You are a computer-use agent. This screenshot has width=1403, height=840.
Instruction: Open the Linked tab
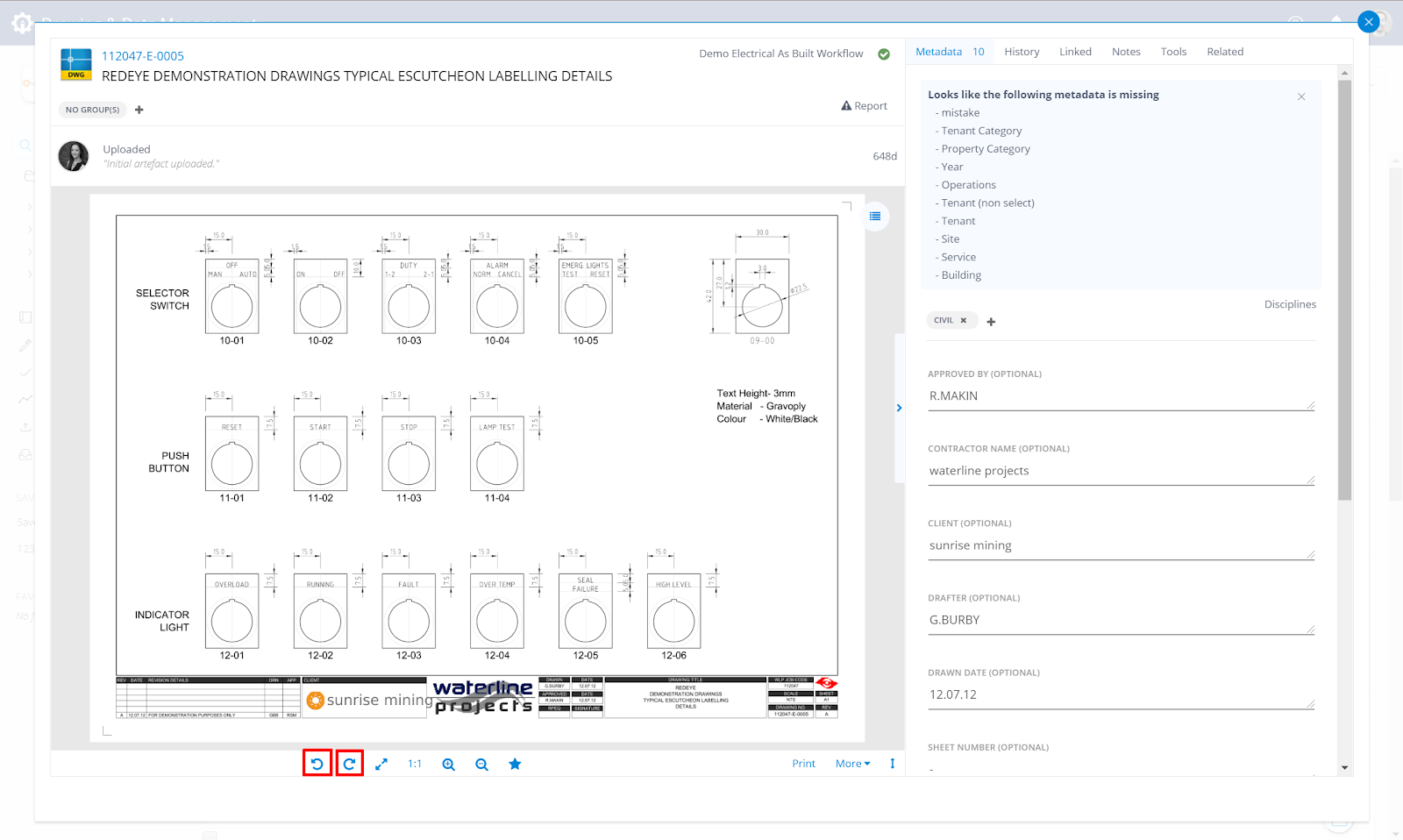click(x=1075, y=52)
